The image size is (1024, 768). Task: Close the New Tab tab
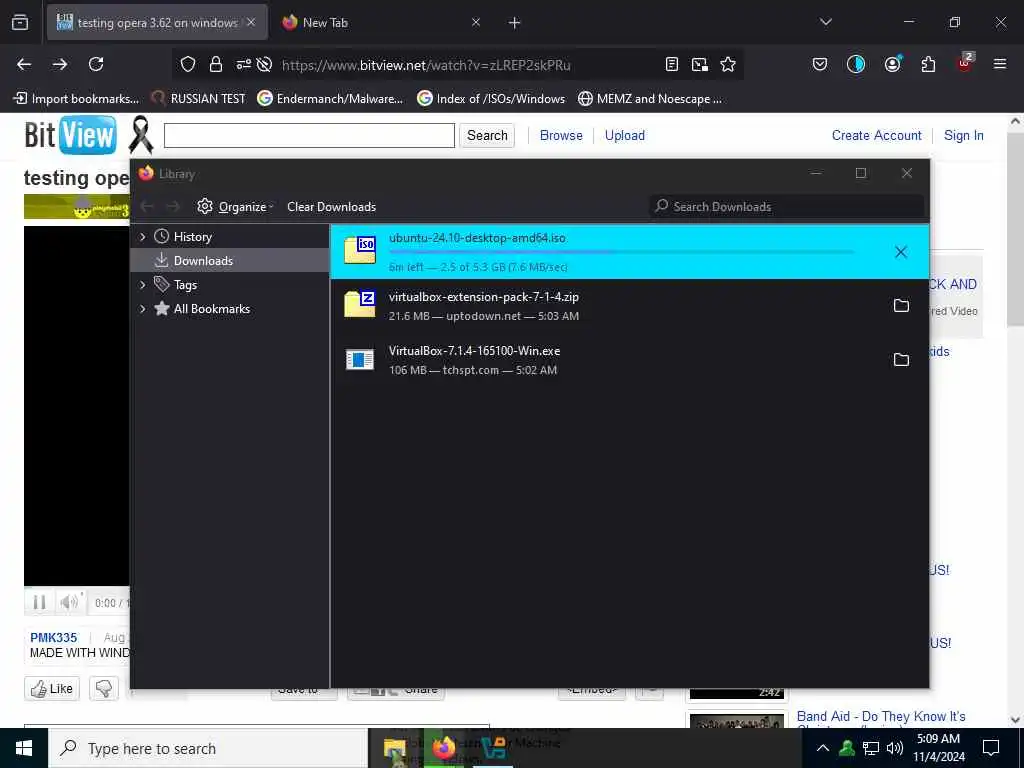pos(476,22)
